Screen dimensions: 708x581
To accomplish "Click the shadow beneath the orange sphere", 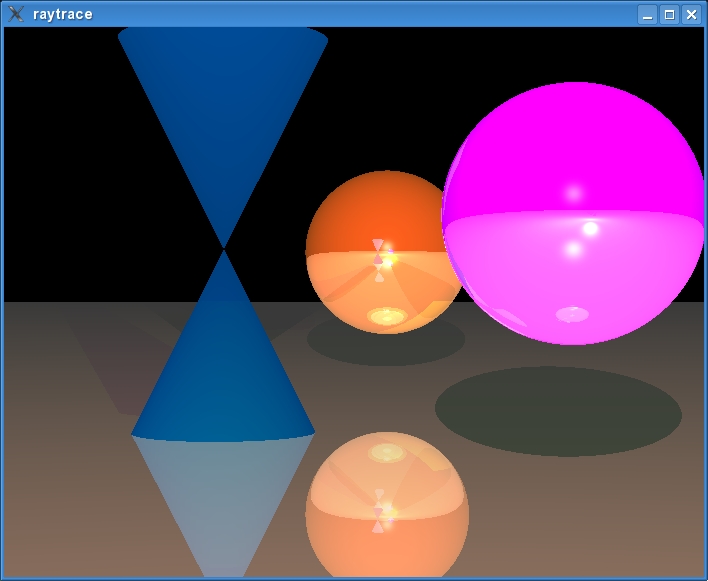I will (x=385, y=342).
